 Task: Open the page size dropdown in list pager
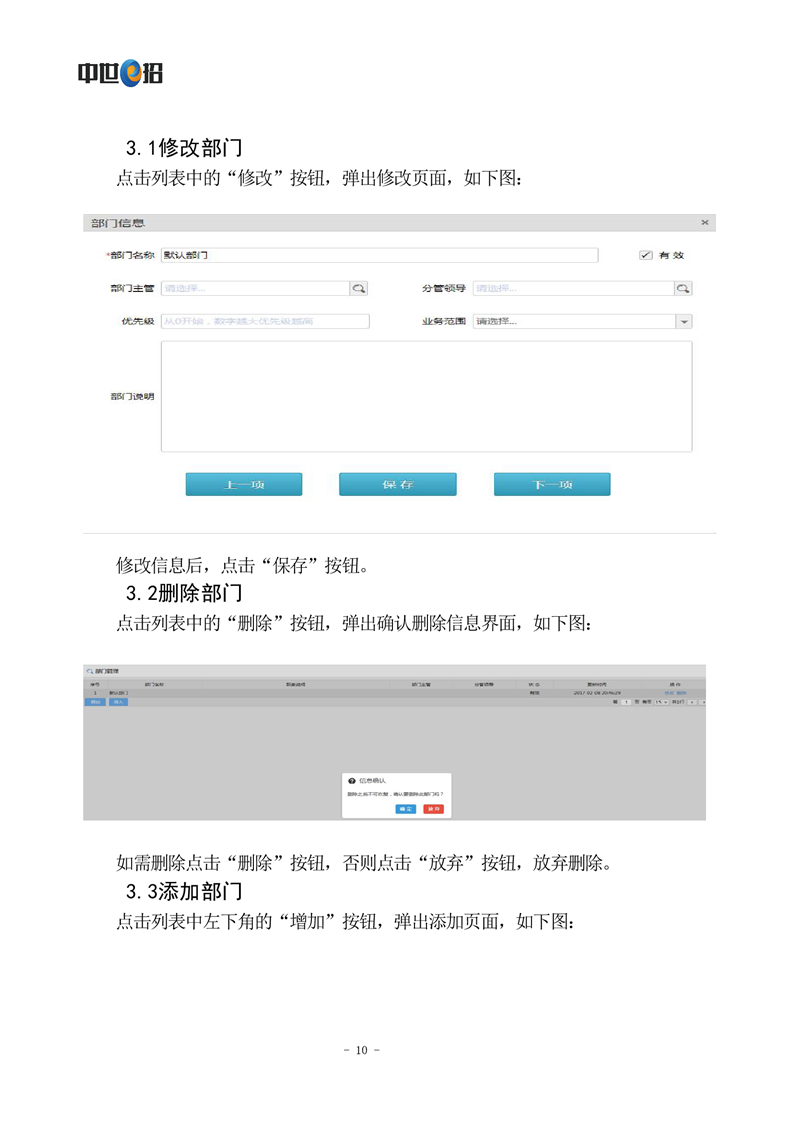pos(659,702)
